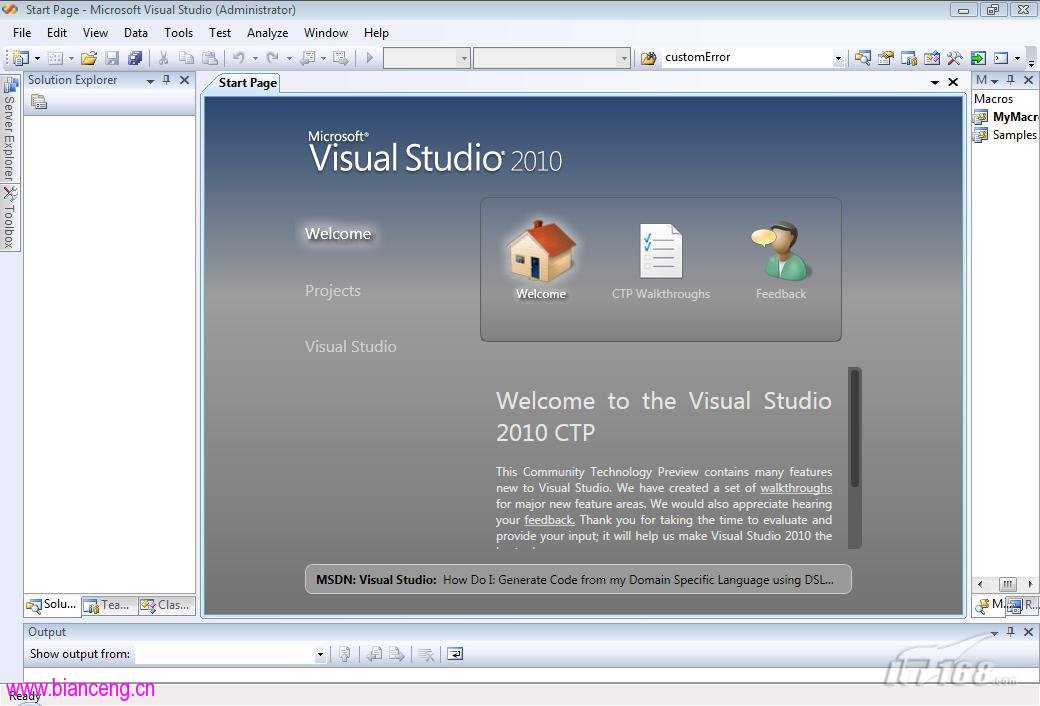Click the Properties icon in Solution Explorer
Viewport: 1040px width, 706px height.
pos(39,102)
